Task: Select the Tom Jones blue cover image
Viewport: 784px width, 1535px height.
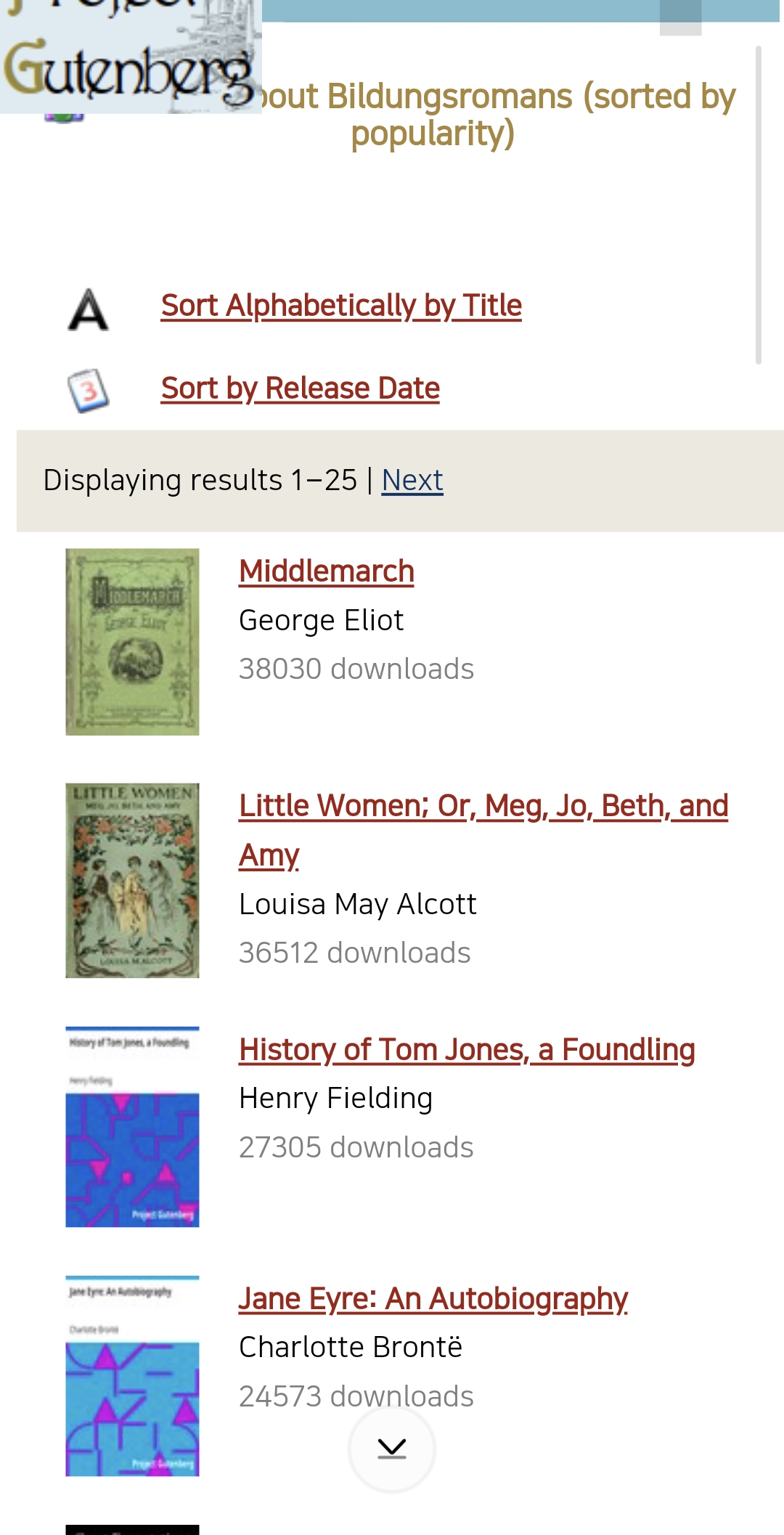Action: 132,1127
